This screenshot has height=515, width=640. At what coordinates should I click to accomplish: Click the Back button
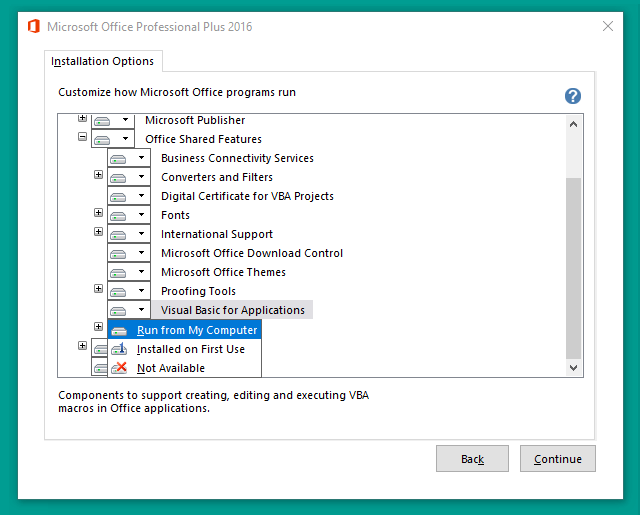[472, 459]
